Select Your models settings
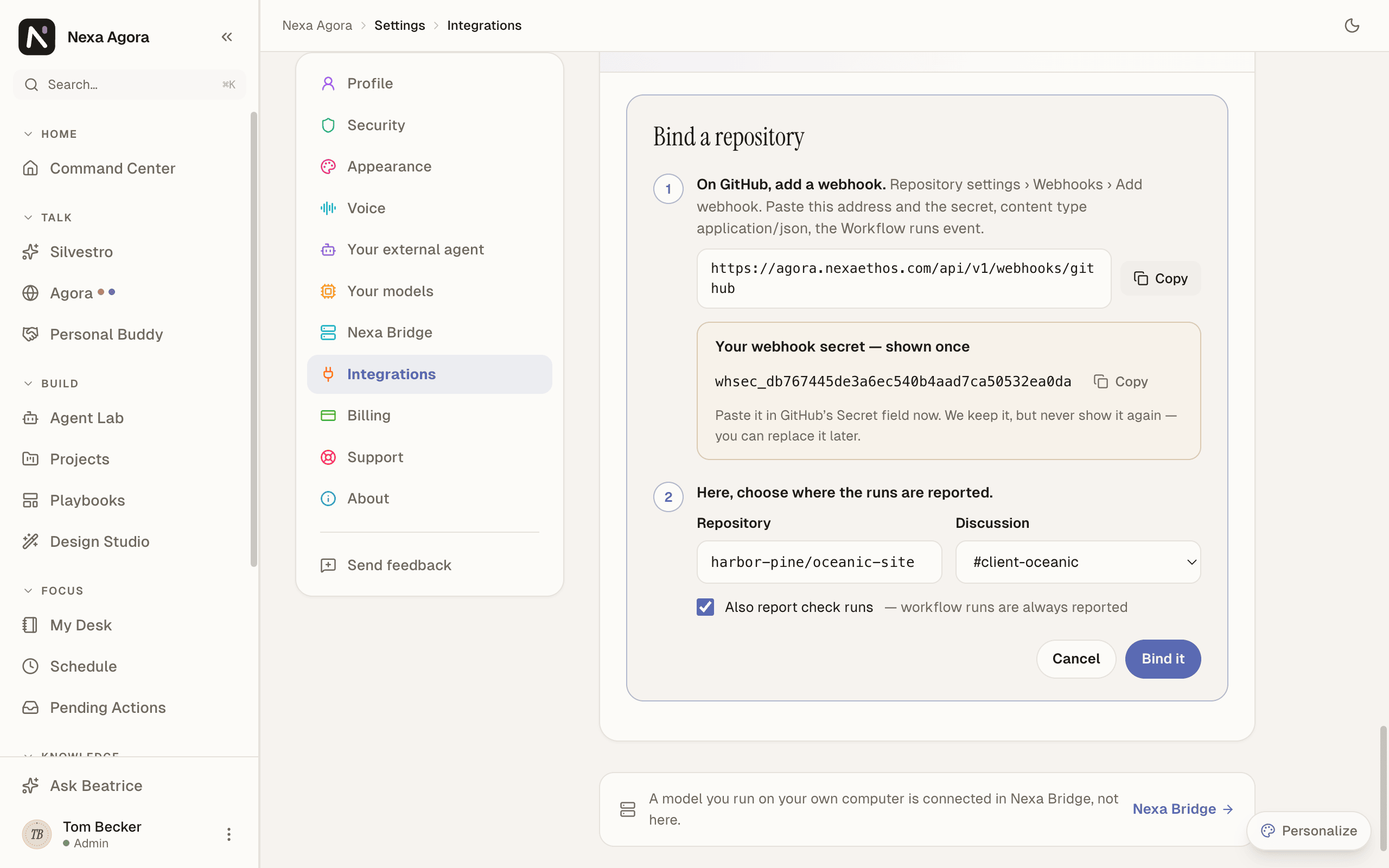This screenshot has width=1389, height=868. pos(429,291)
